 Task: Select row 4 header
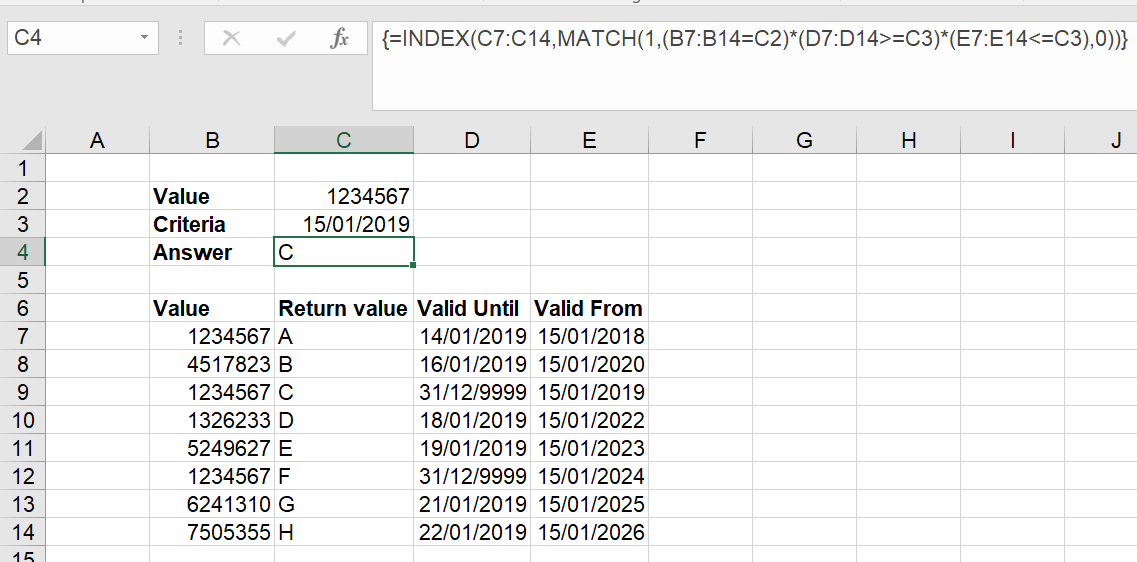tap(22, 252)
